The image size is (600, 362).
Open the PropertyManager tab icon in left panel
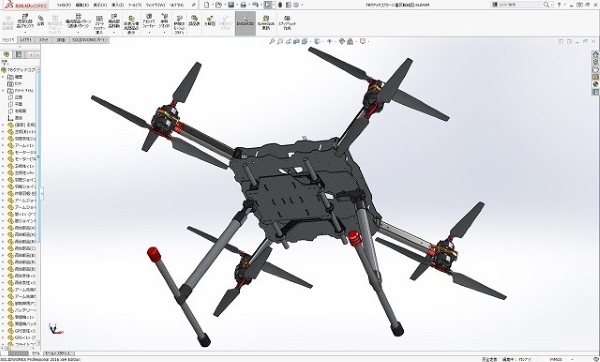pyautogui.click(x=18, y=54)
